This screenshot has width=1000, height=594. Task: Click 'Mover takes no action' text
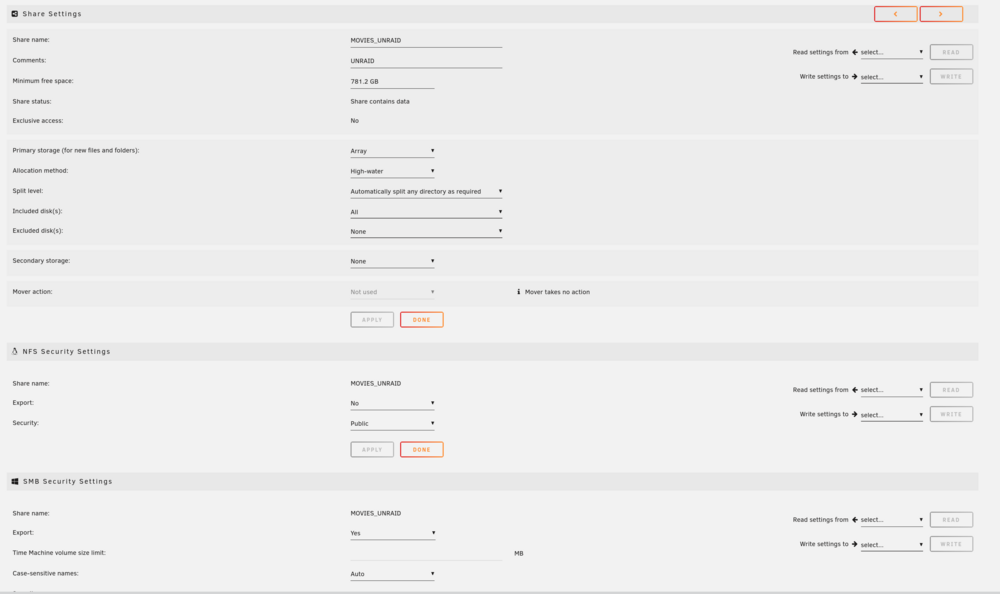[557, 292]
